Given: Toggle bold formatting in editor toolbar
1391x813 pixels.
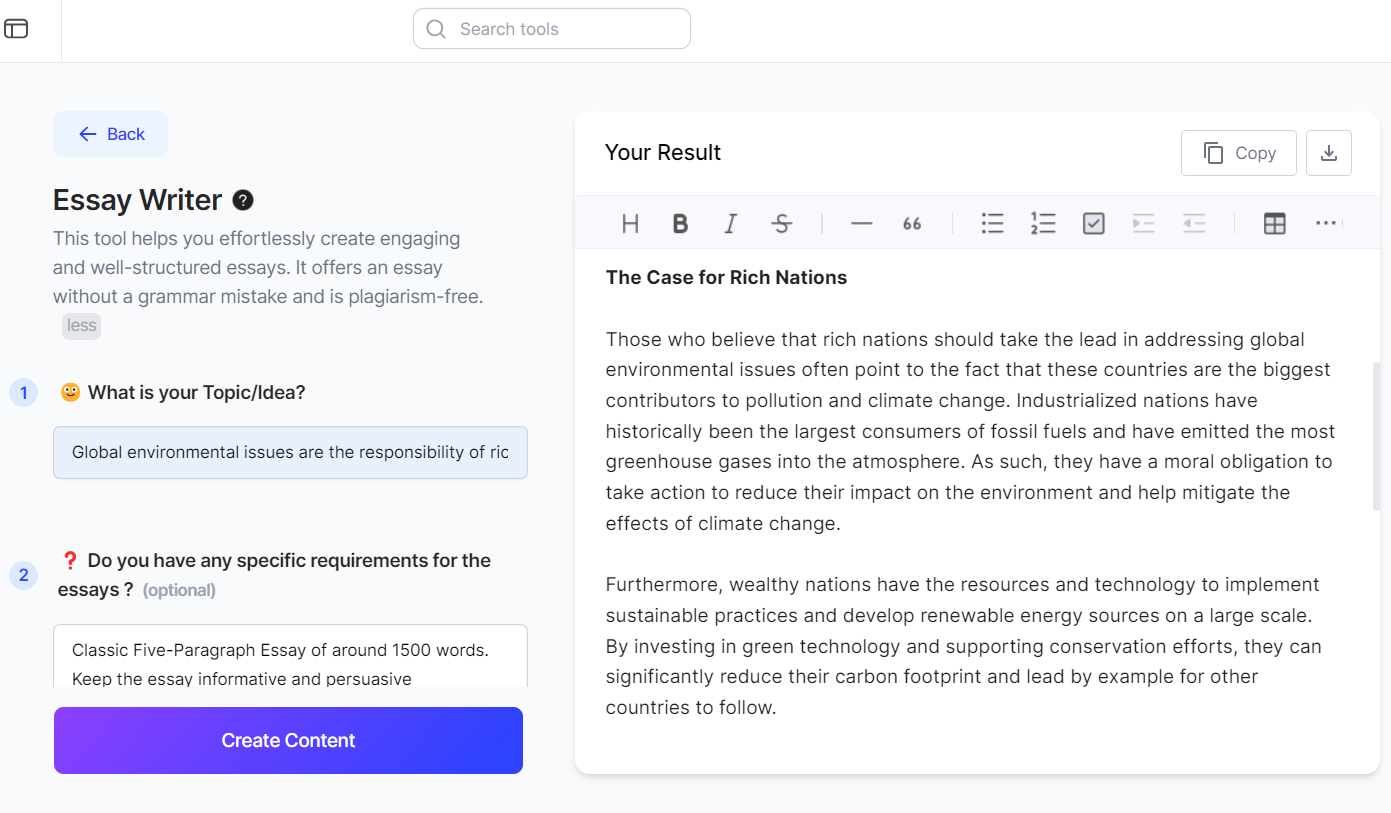Looking at the screenshot, I should 680,224.
